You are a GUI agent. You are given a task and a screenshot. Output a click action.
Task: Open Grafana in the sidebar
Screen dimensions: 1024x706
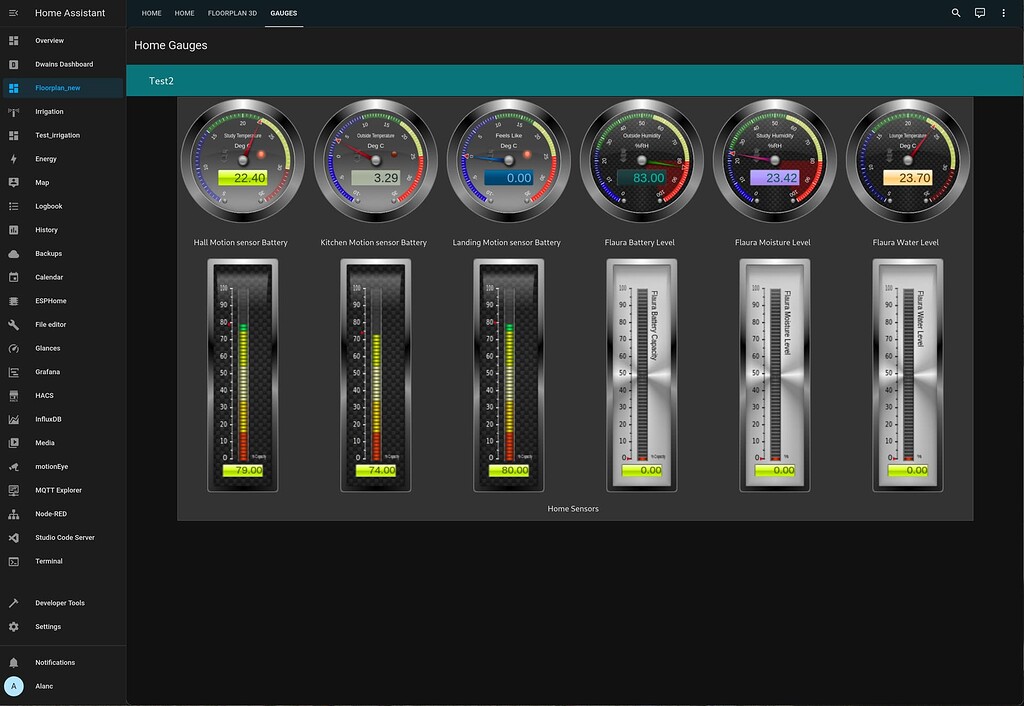(x=47, y=371)
